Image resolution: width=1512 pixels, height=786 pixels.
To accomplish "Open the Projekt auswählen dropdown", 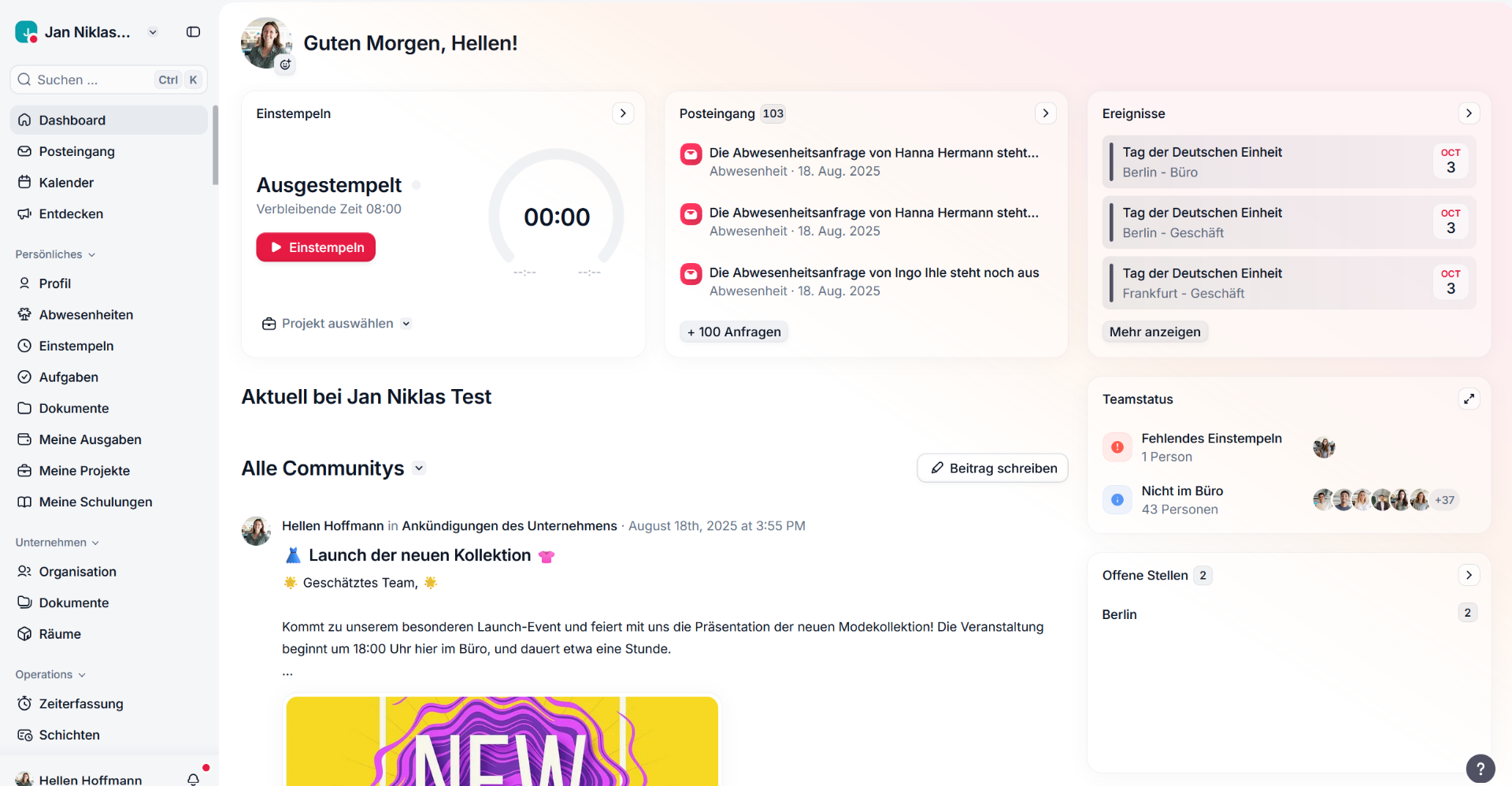I will pyautogui.click(x=336, y=324).
